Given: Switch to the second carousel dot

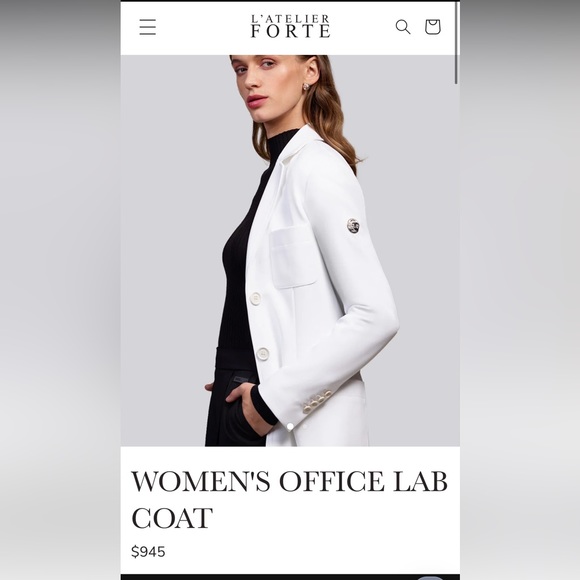Looking at the screenshot, I should coord(305,426).
